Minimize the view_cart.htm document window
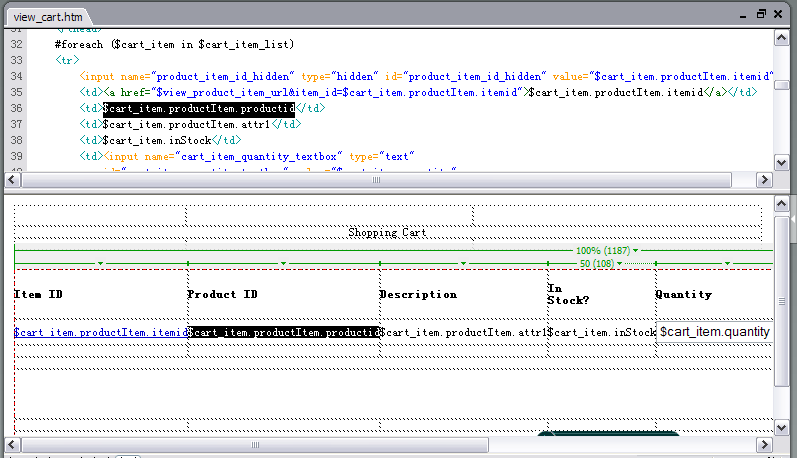797x458 pixels. tap(742, 14)
